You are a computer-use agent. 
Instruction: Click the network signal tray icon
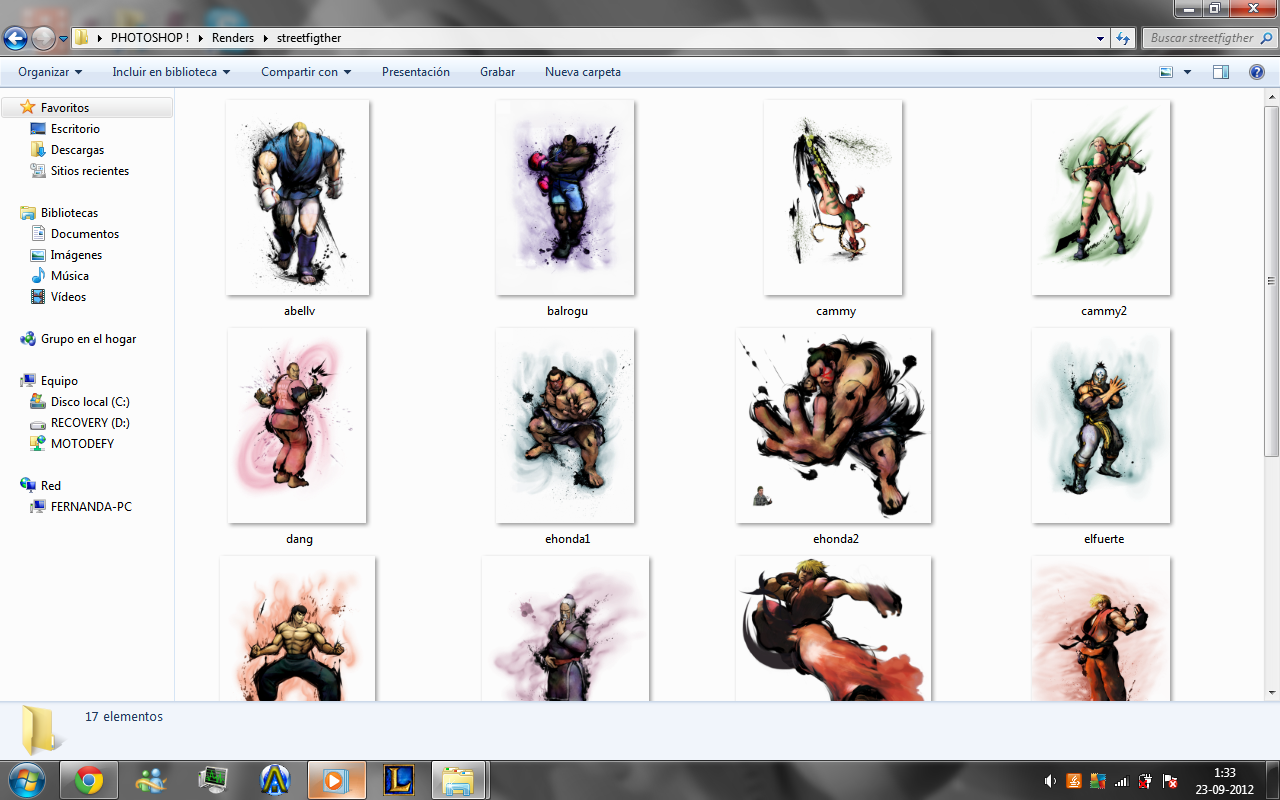1121,781
